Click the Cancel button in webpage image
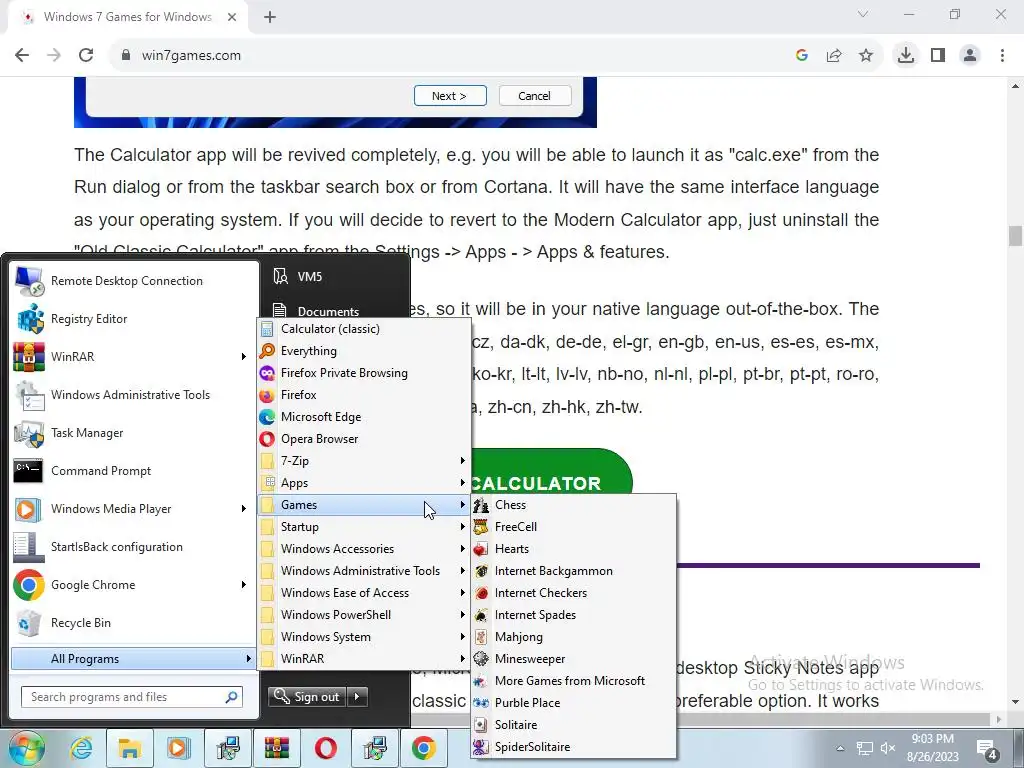The height and width of the screenshot is (768, 1024). (535, 95)
